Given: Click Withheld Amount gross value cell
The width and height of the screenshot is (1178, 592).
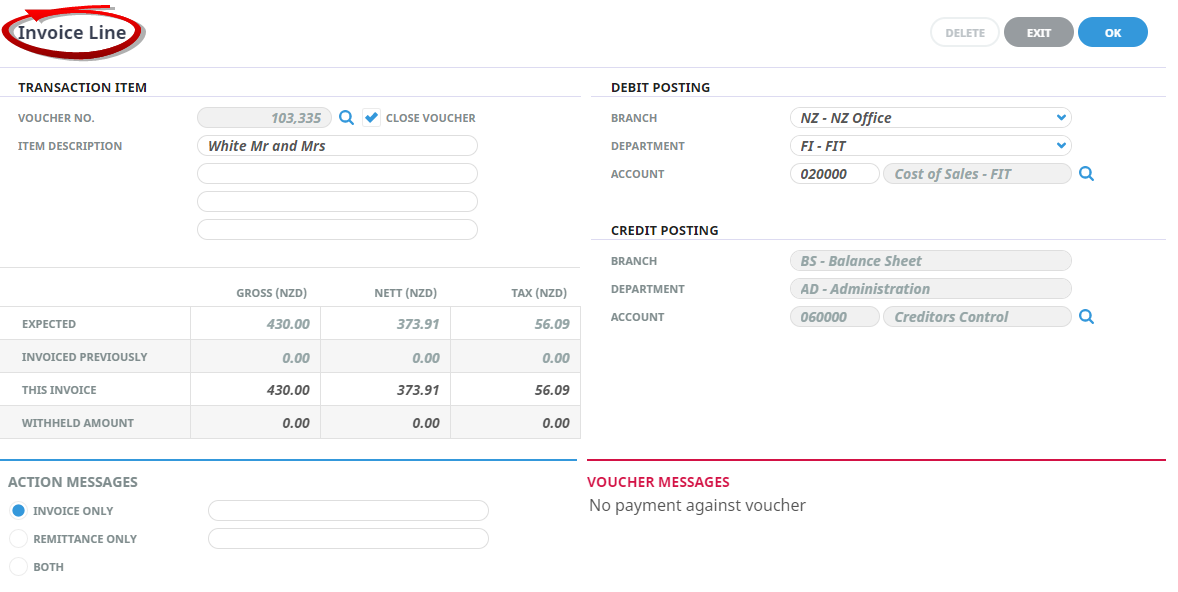Looking at the screenshot, I should [x=256, y=423].
